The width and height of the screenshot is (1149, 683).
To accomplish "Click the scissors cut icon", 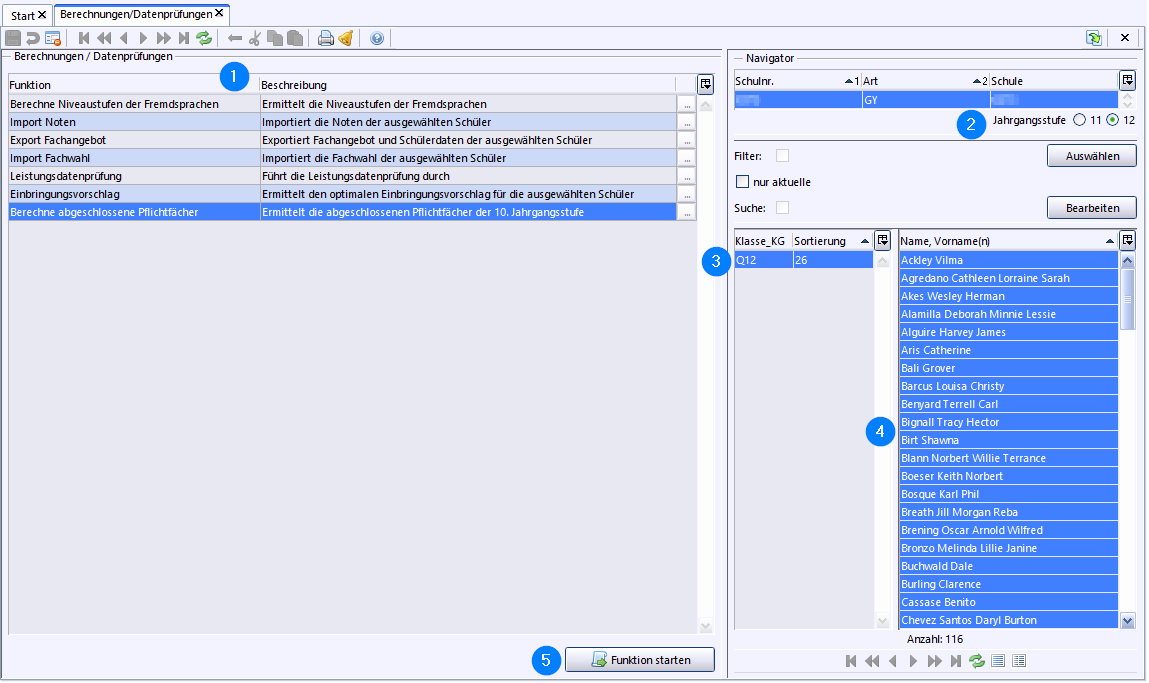I will 255,38.
